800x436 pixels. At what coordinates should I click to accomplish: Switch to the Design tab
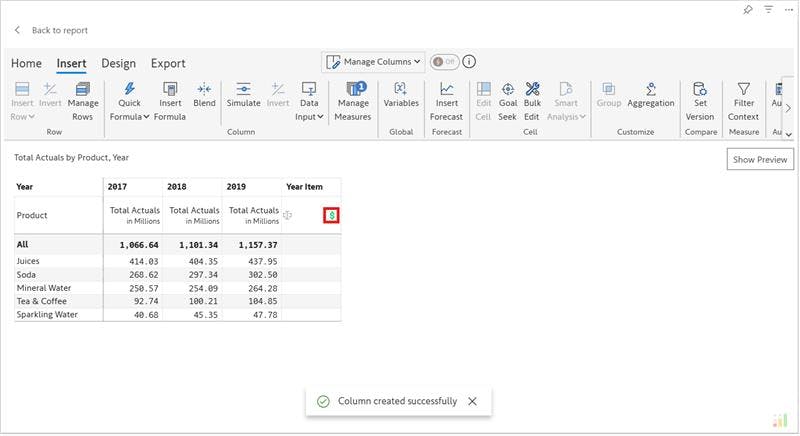point(118,64)
